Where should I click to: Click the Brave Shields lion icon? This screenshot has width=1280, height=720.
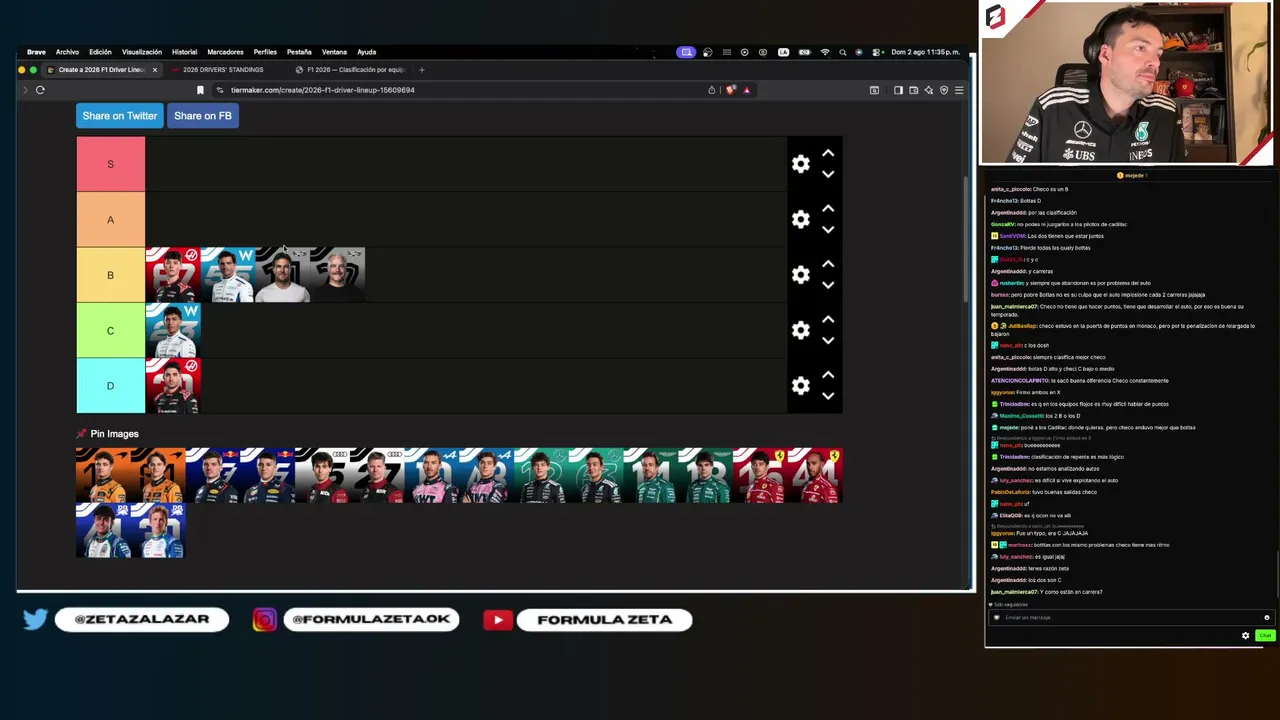(x=731, y=90)
